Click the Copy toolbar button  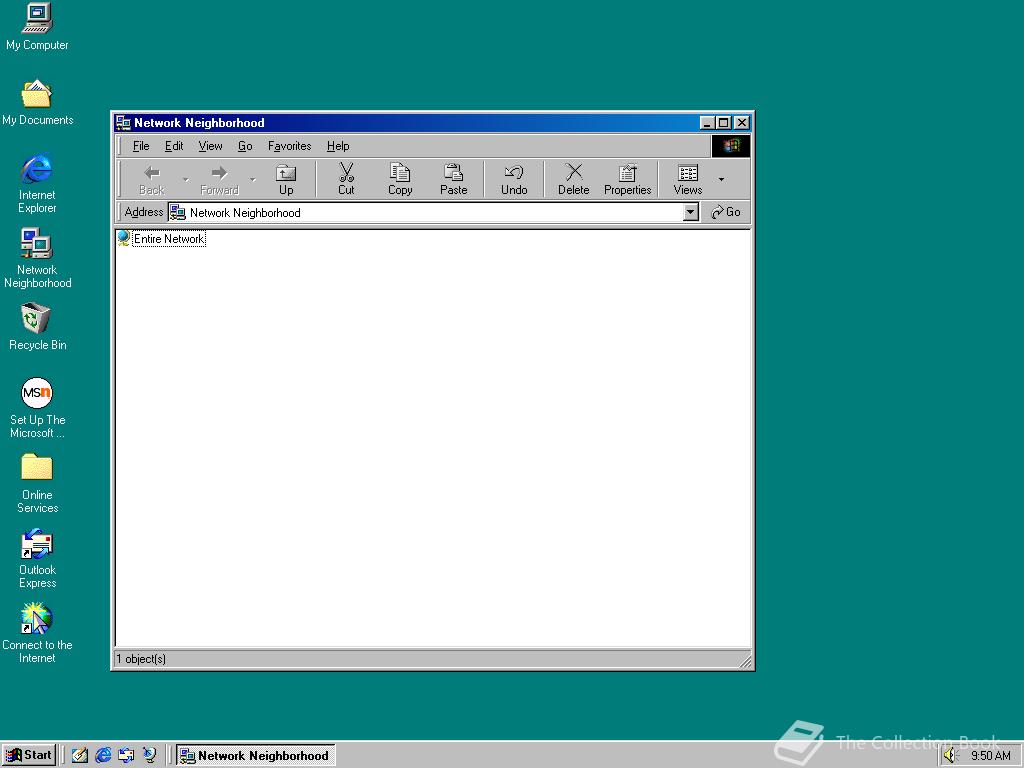[400, 180]
